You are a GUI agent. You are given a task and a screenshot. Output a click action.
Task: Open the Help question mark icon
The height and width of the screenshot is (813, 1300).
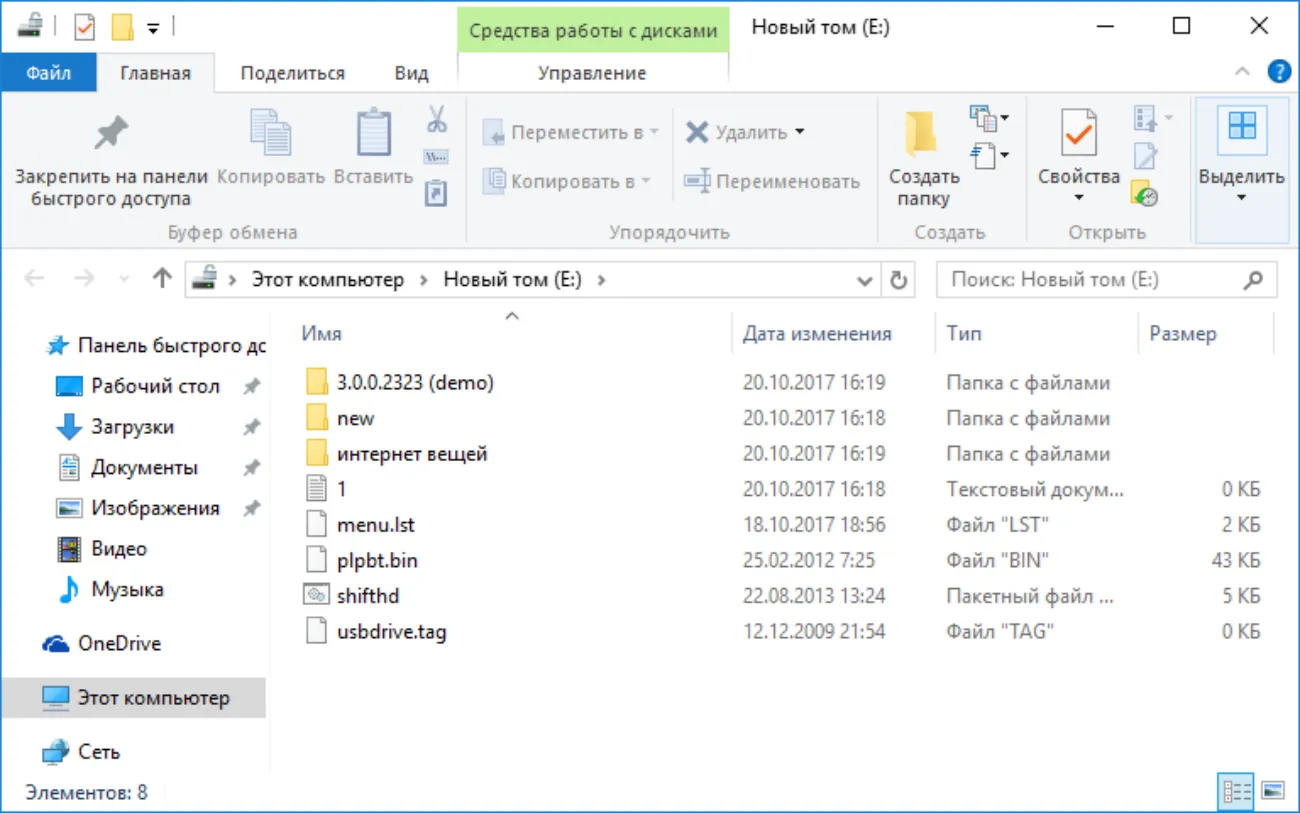1278,71
